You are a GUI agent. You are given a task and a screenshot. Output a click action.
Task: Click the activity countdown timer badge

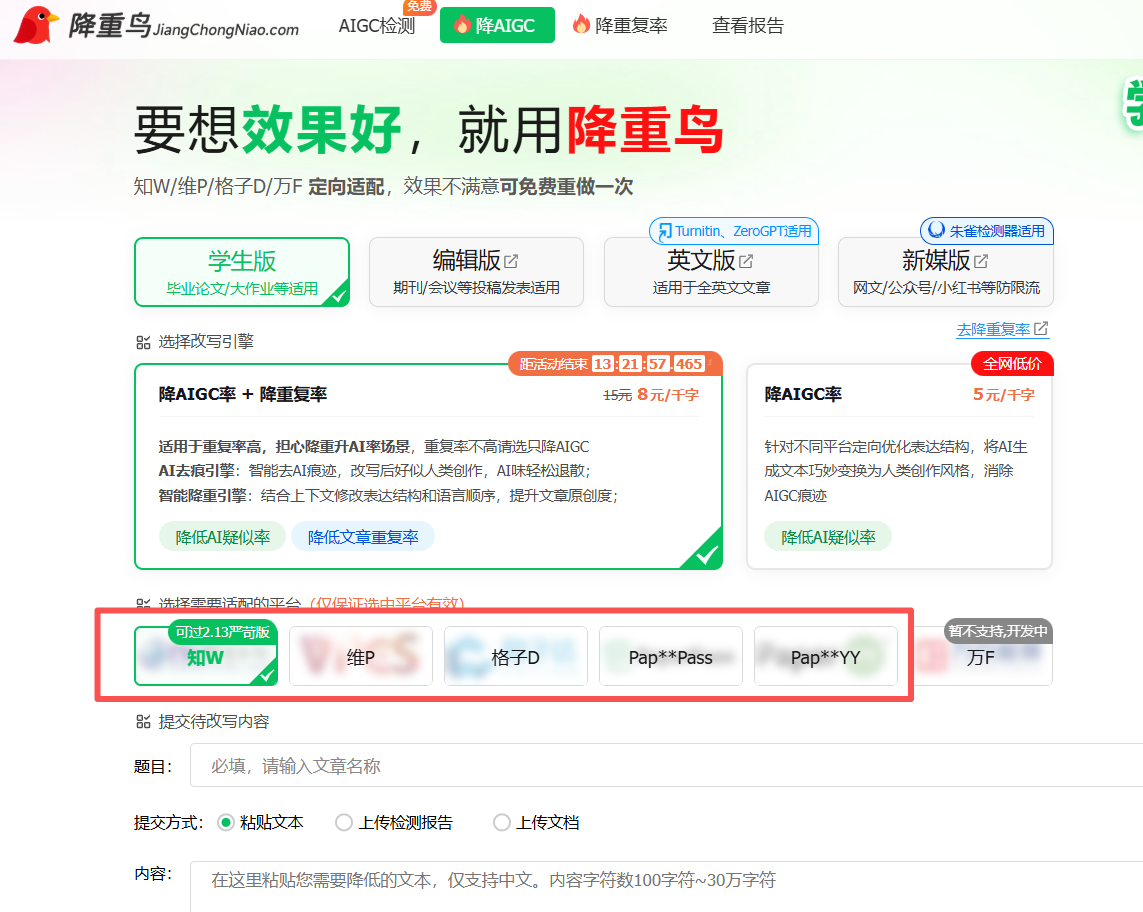(615, 363)
